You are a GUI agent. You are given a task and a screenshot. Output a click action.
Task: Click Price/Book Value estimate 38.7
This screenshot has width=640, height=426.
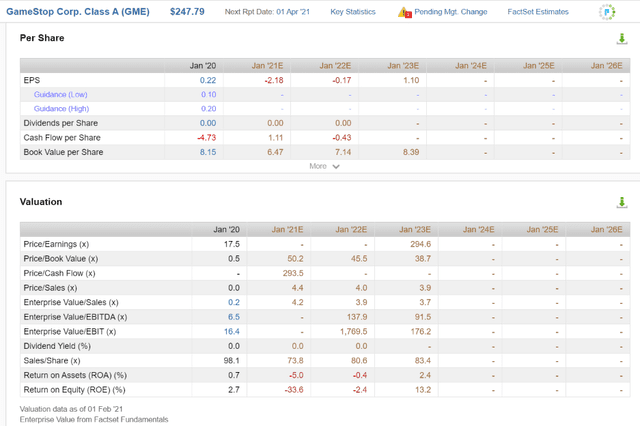(423, 259)
